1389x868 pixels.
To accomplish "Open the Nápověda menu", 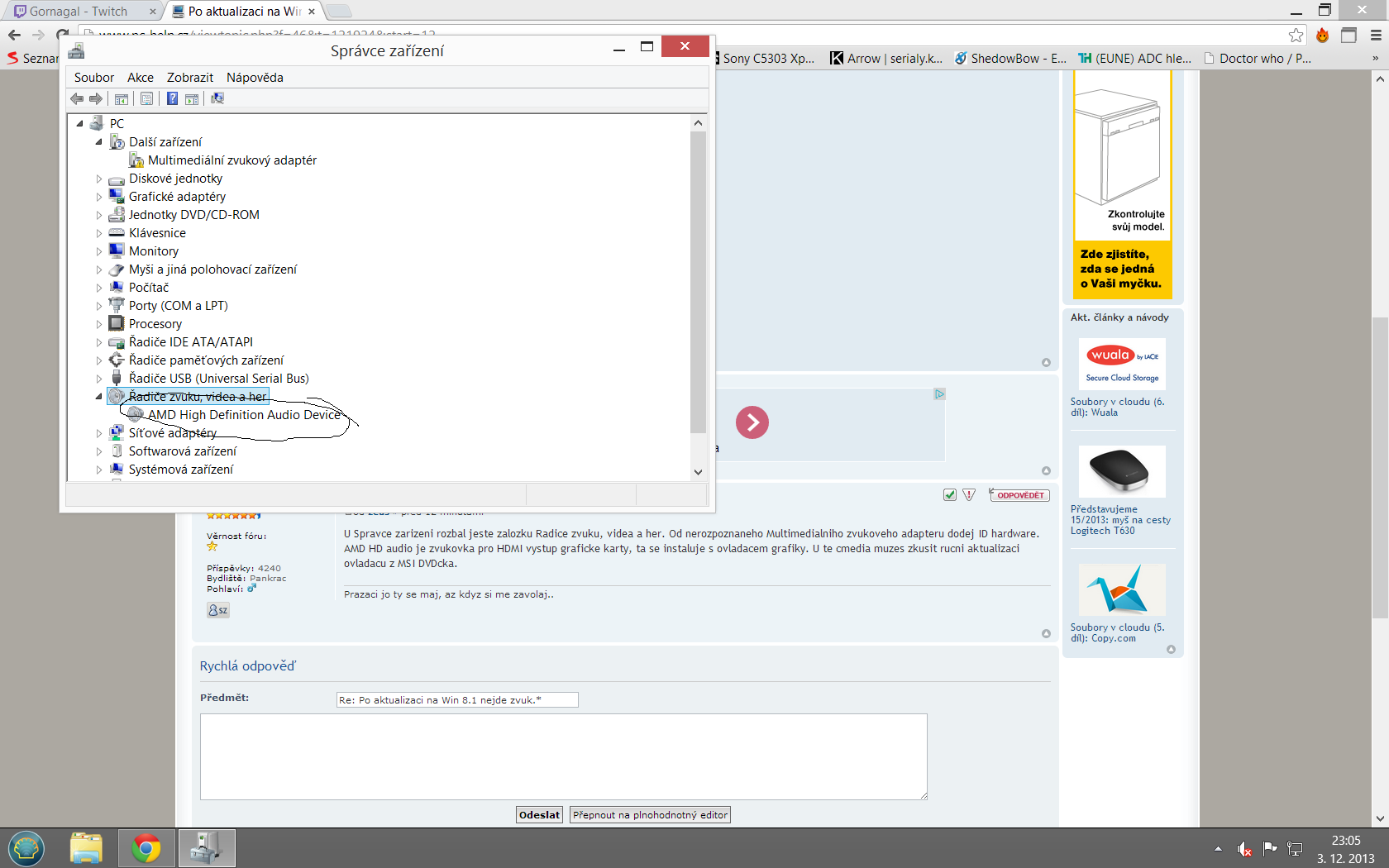I will (x=255, y=78).
